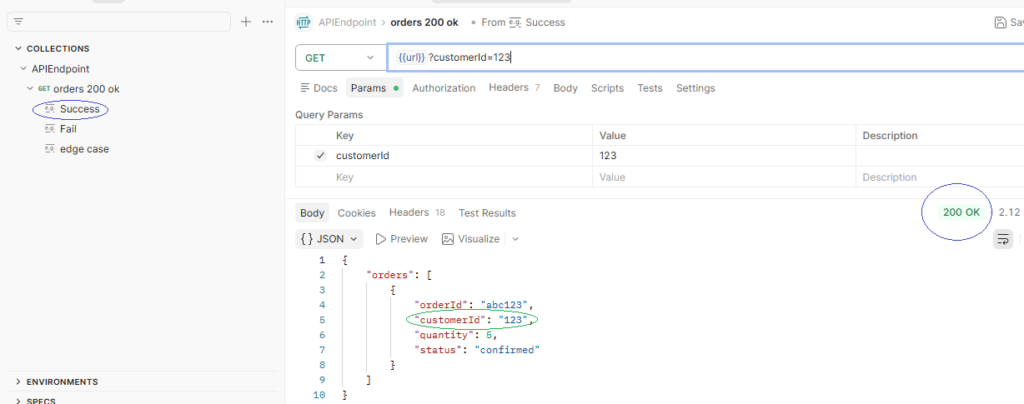Open the response Cookies tab

click(357, 213)
